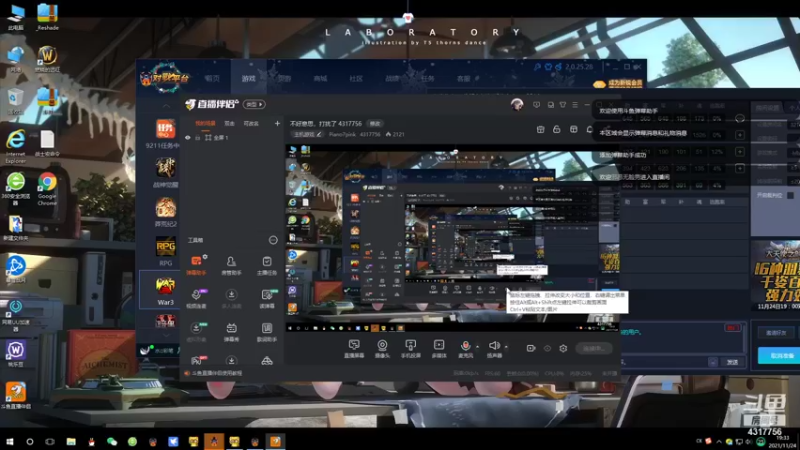Open the 读弹幕 tool icon
Screen dimensions: 800x450
point(267,298)
